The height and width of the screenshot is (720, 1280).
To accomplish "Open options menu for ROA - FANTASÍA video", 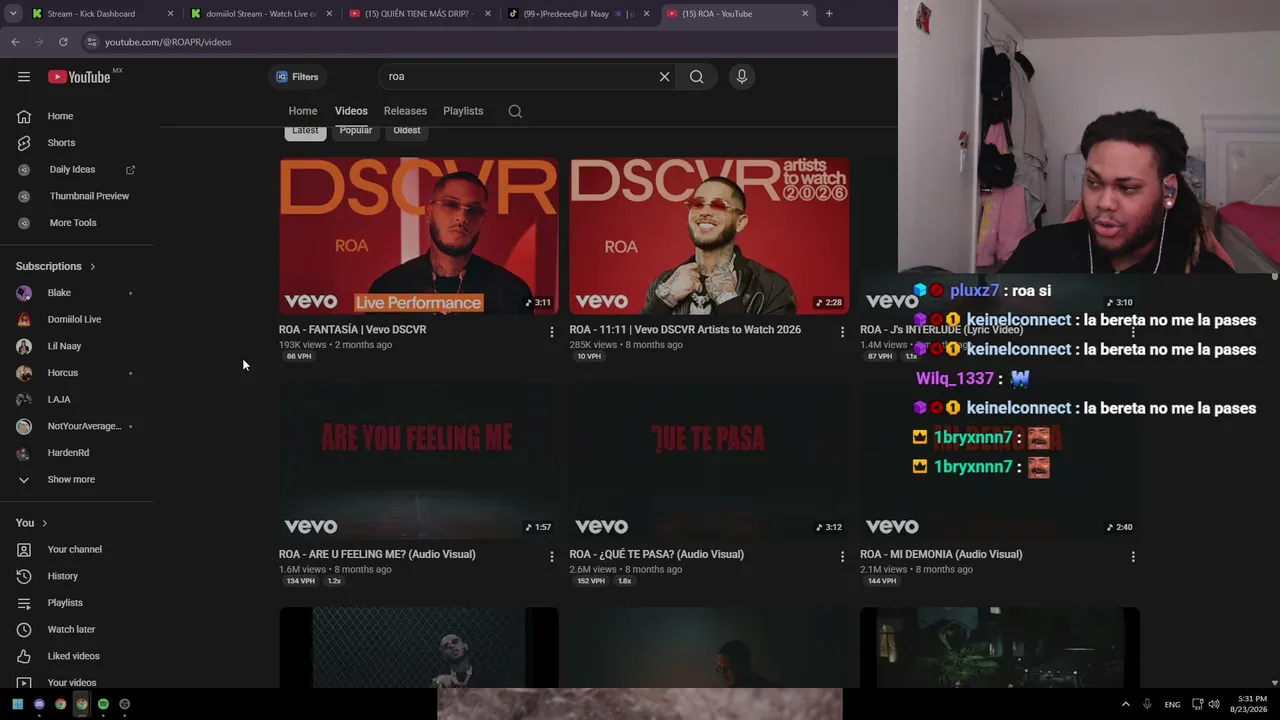I will 551,332.
